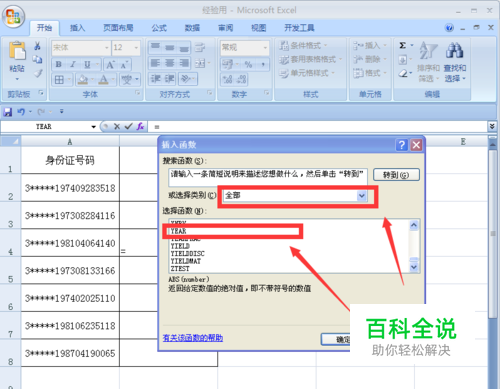The height and width of the screenshot is (389, 500).
Task: Select YIELD in function list
Action: tap(180, 246)
